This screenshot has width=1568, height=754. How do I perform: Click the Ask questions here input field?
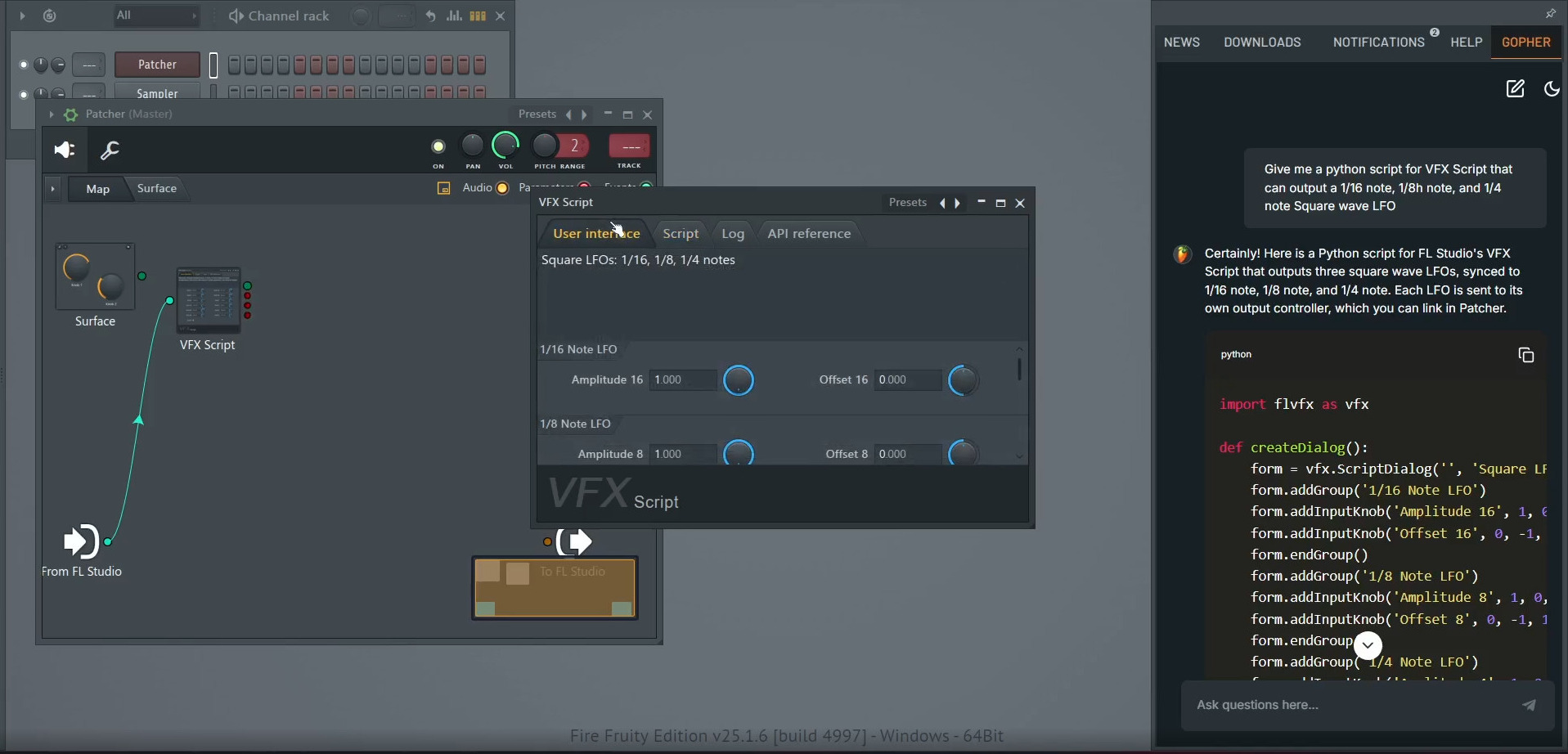click(x=1350, y=705)
